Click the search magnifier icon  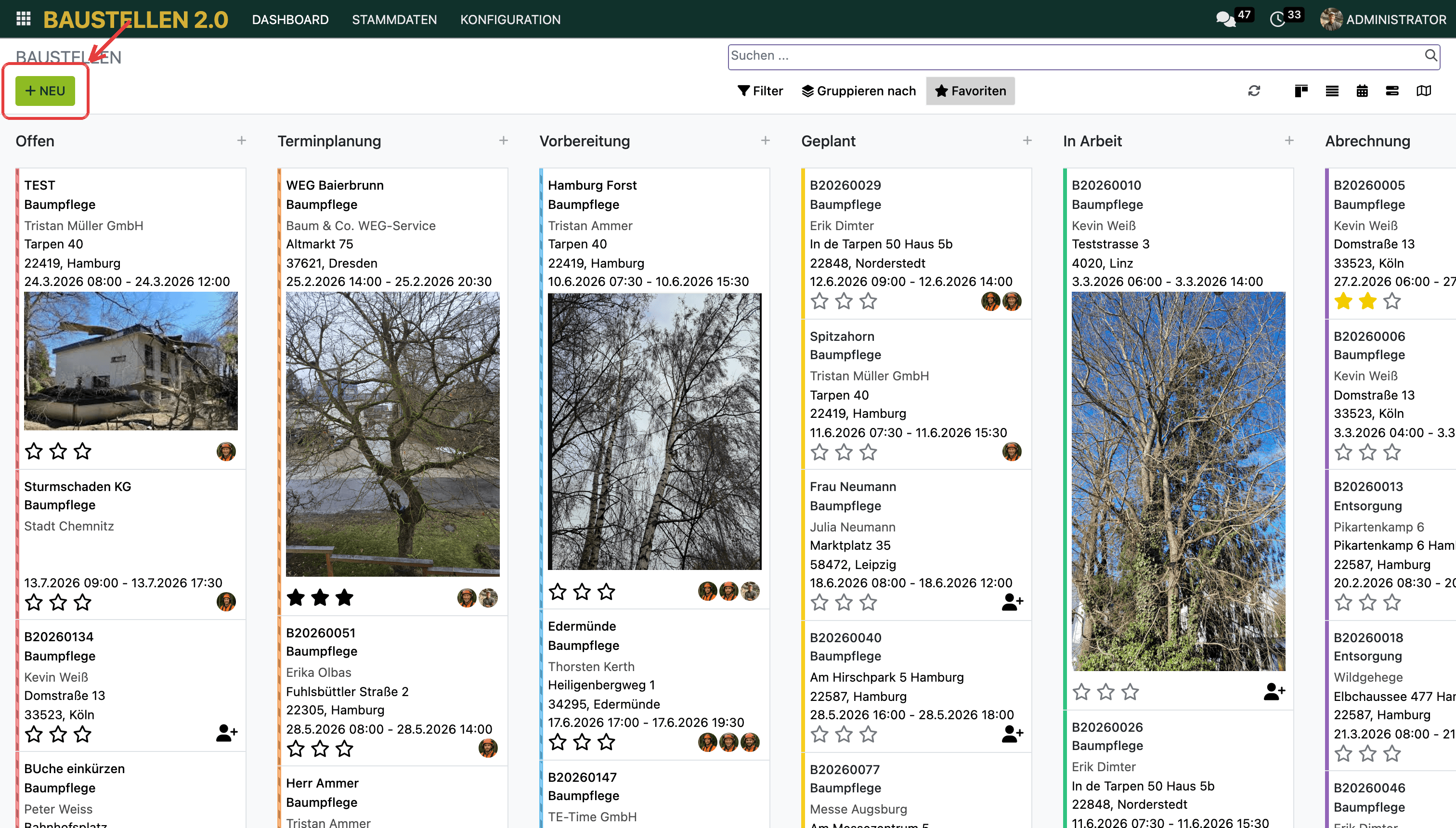[x=1430, y=55]
